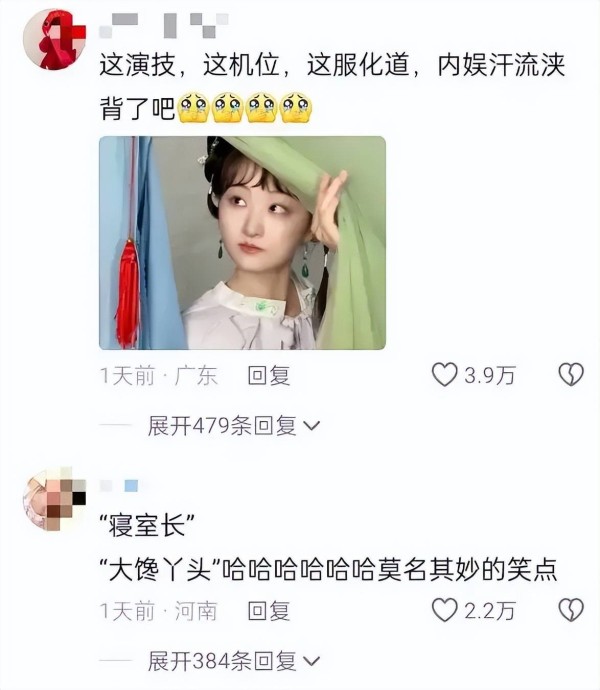Tap the 2.2万 like count
The image size is (600, 690).
(x=490, y=611)
